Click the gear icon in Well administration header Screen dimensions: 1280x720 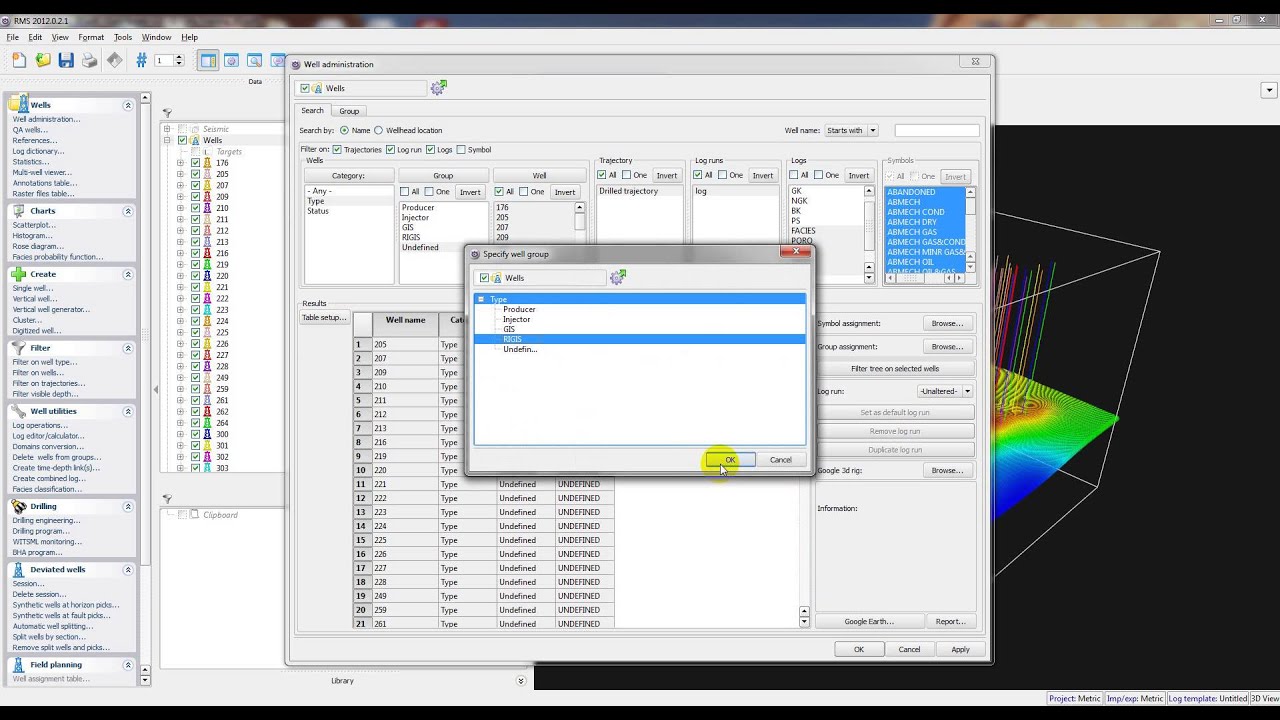click(x=438, y=88)
